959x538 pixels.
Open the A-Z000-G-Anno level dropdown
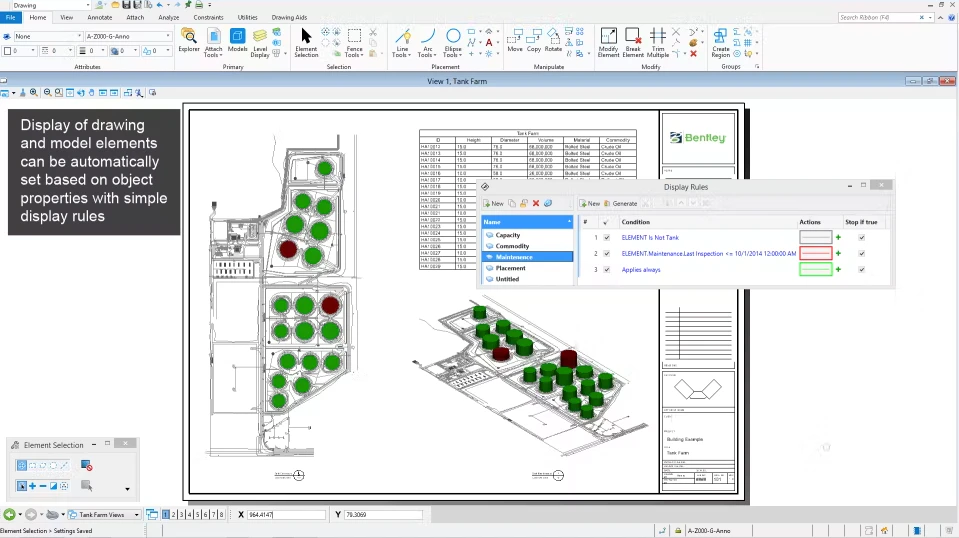coord(128,36)
